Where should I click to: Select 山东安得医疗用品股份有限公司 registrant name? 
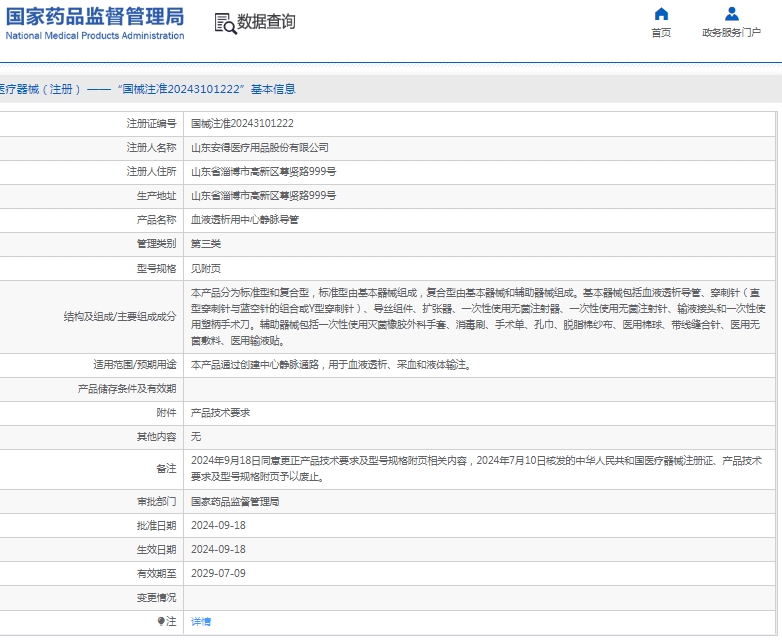pos(260,148)
